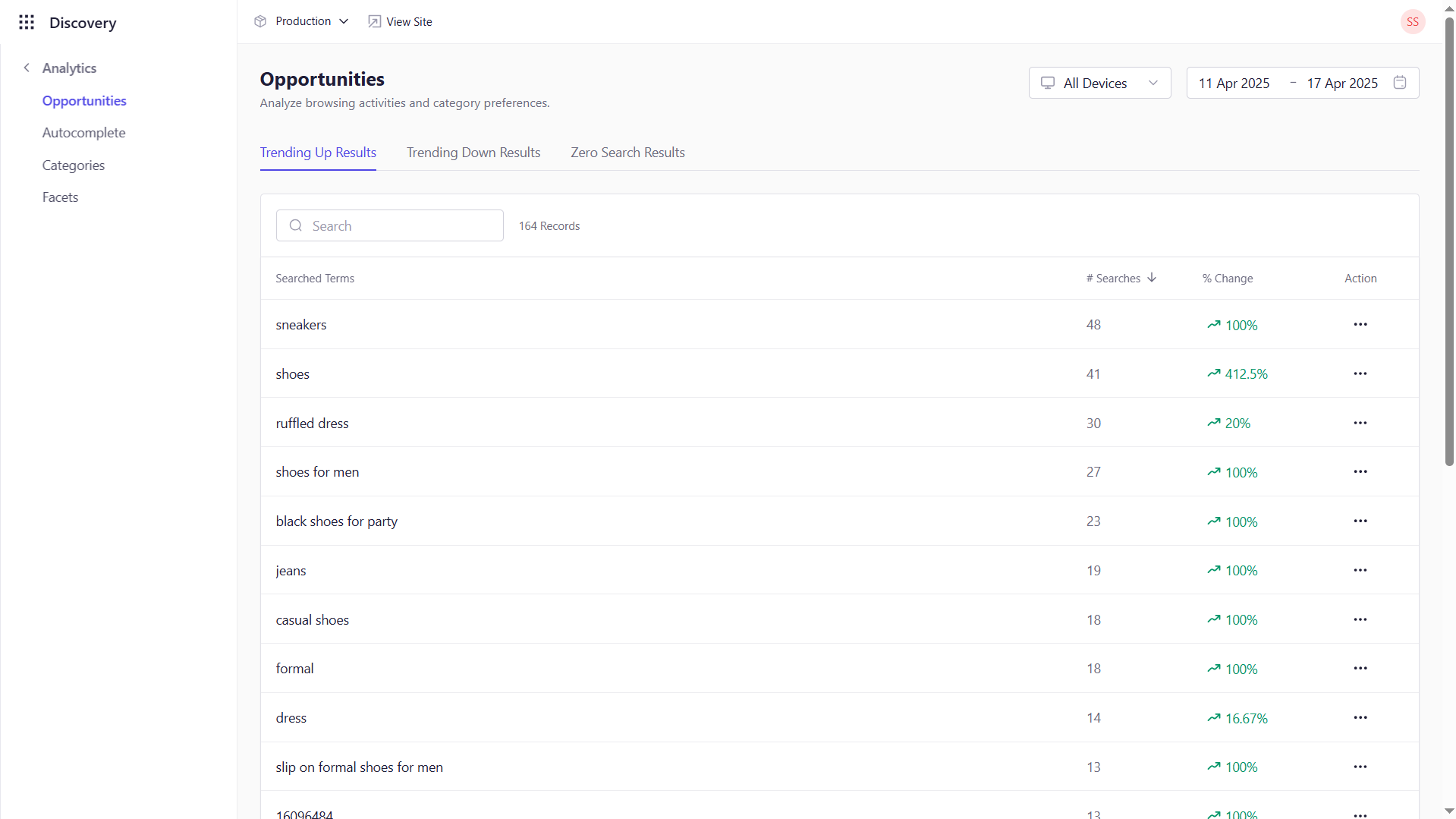The image size is (1456, 819).
Task: Click the page vertical scrollbar thumb
Action: point(1448,241)
